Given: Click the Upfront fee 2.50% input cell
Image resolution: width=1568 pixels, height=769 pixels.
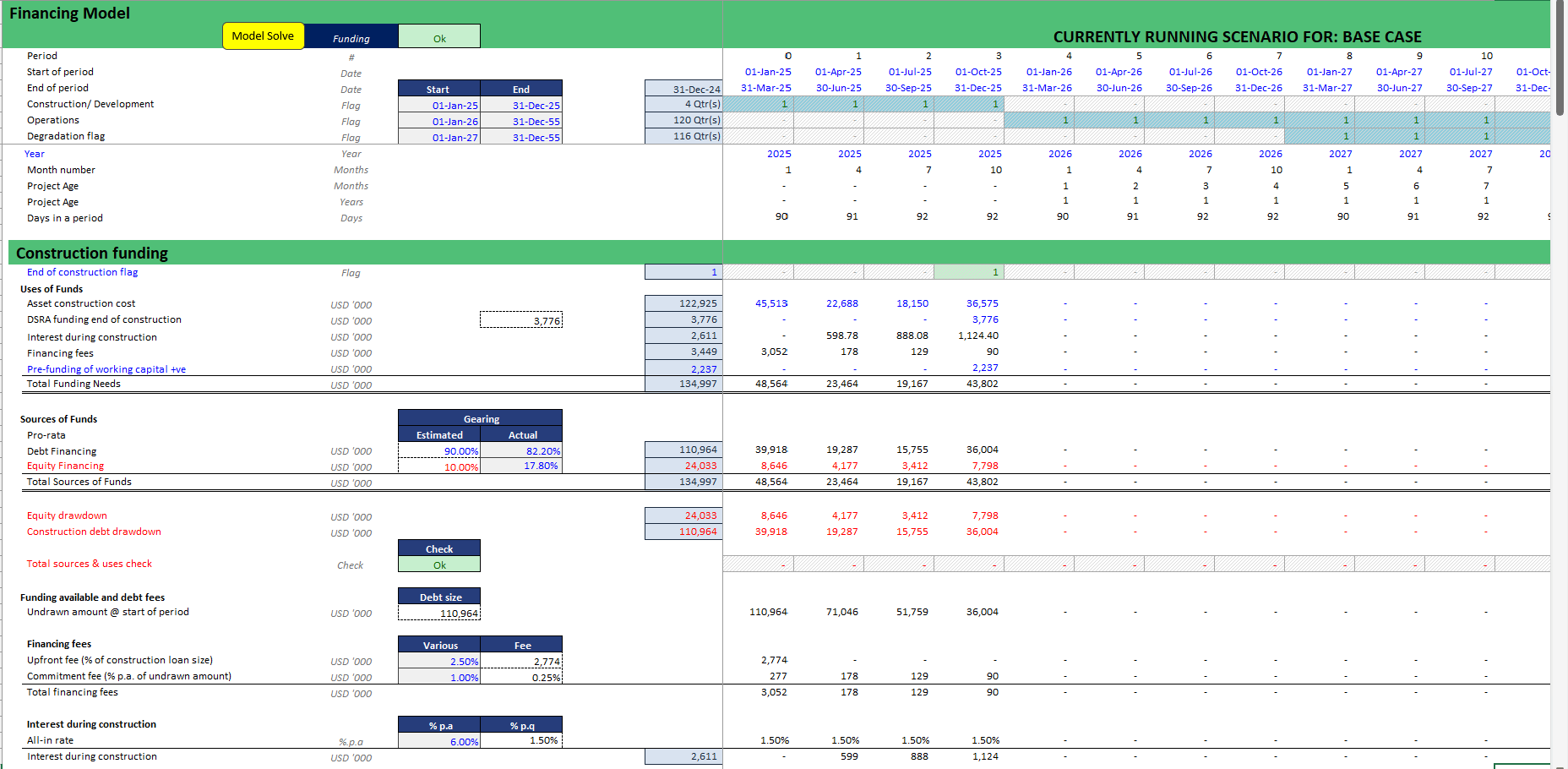Looking at the screenshot, I should coord(439,662).
